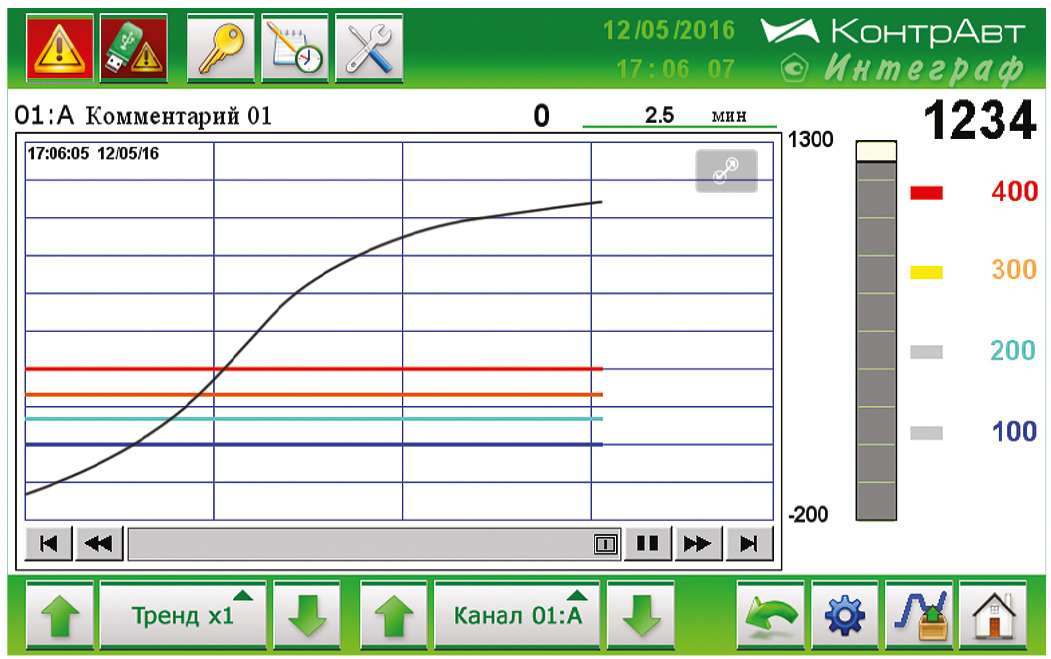Click the blue gear settings icon

845,613
